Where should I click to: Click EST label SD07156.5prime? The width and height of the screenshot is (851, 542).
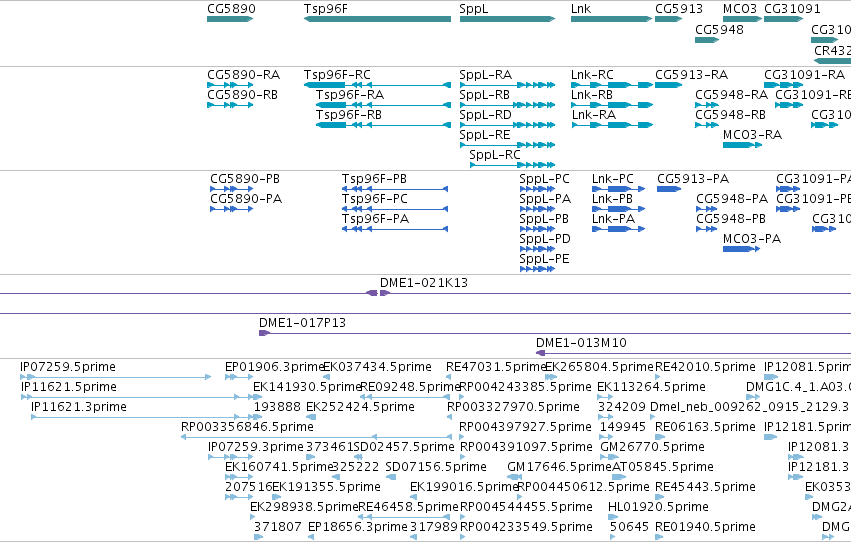tap(436, 467)
